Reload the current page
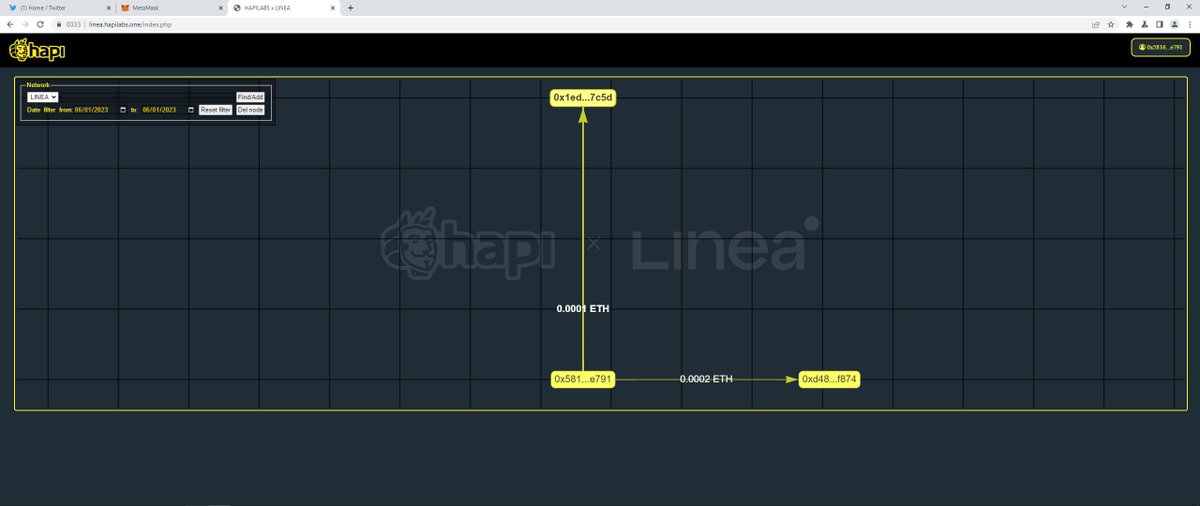Screen dimensions: 1200x506 [40, 24]
